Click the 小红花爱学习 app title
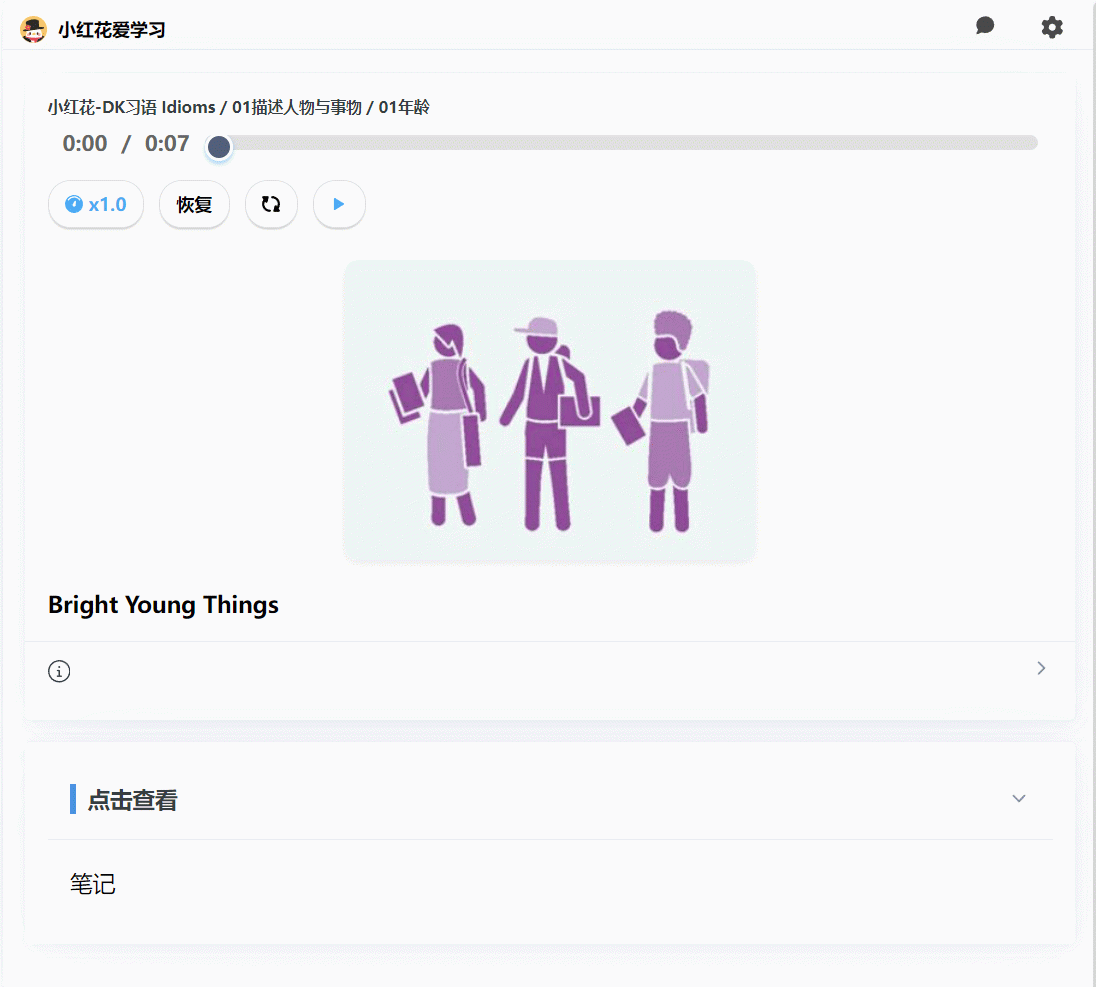Image resolution: width=1096 pixels, height=987 pixels. [111, 30]
